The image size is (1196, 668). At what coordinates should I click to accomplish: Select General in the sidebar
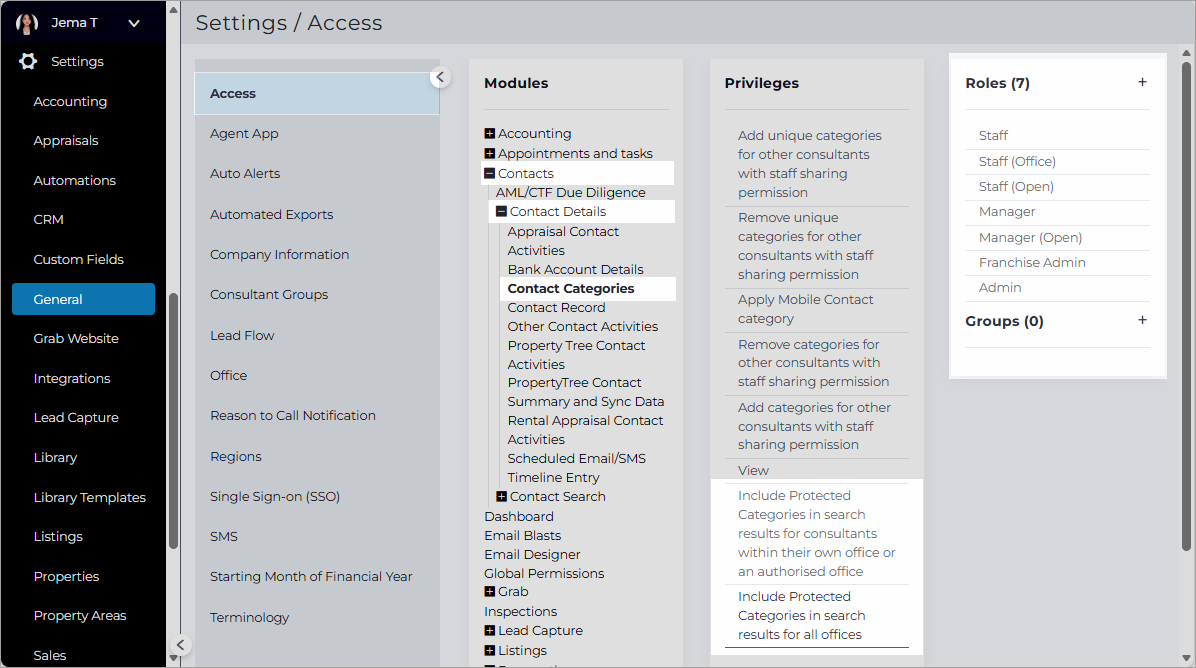[83, 299]
